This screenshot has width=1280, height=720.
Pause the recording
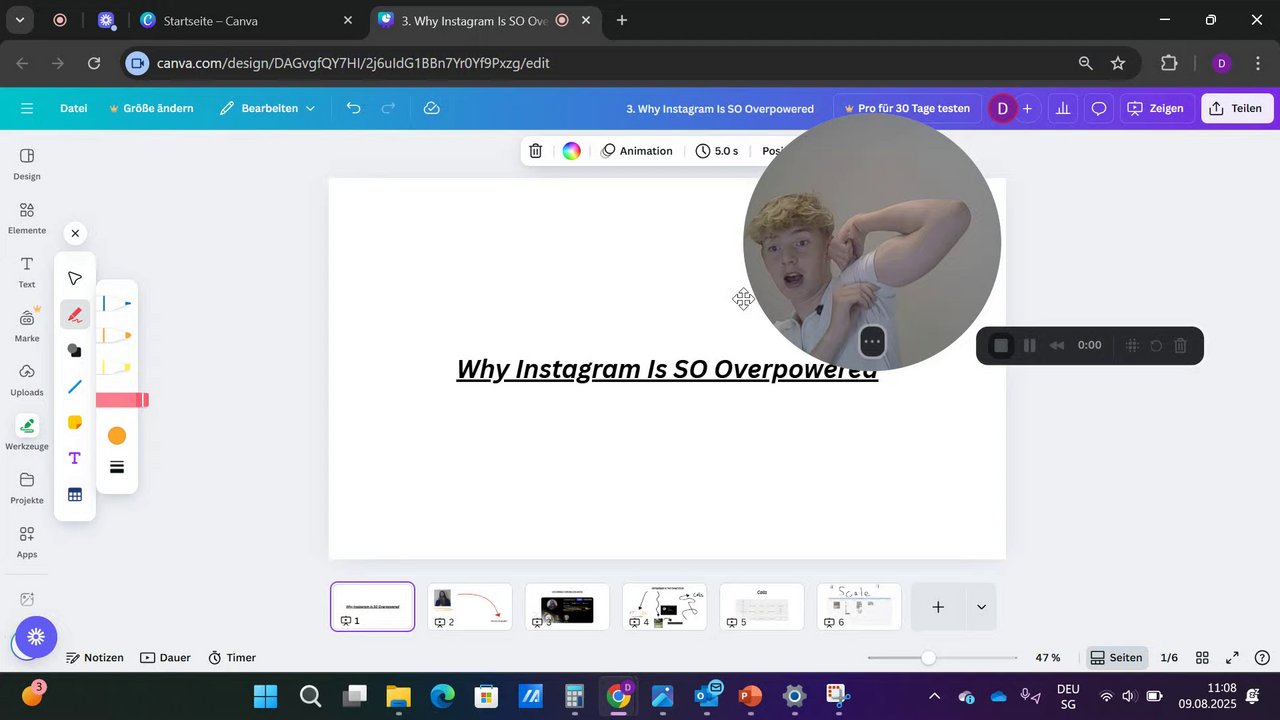(1029, 345)
